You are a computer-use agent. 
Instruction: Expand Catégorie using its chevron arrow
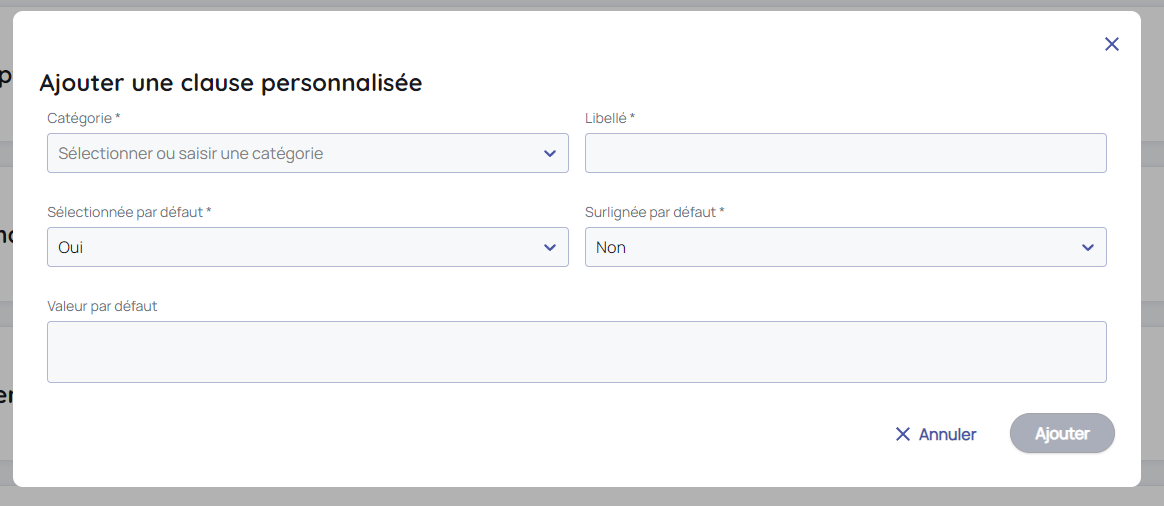pyautogui.click(x=549, y=153)
